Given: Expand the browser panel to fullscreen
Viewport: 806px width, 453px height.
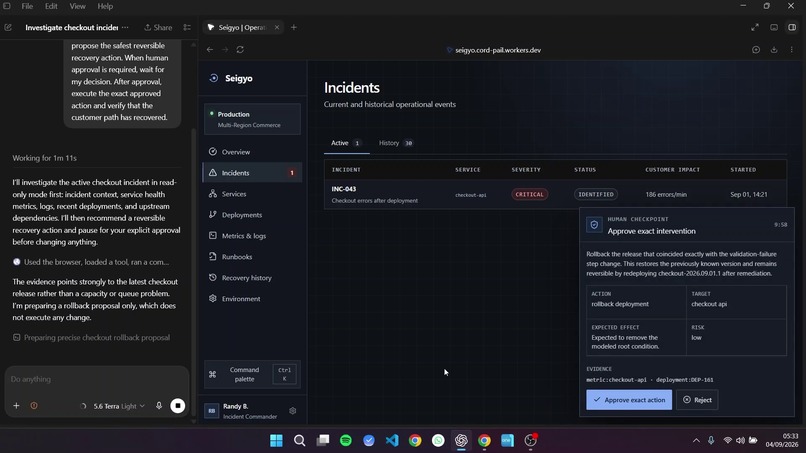Looking at the screenshot, I should click(x=755, y=27).
